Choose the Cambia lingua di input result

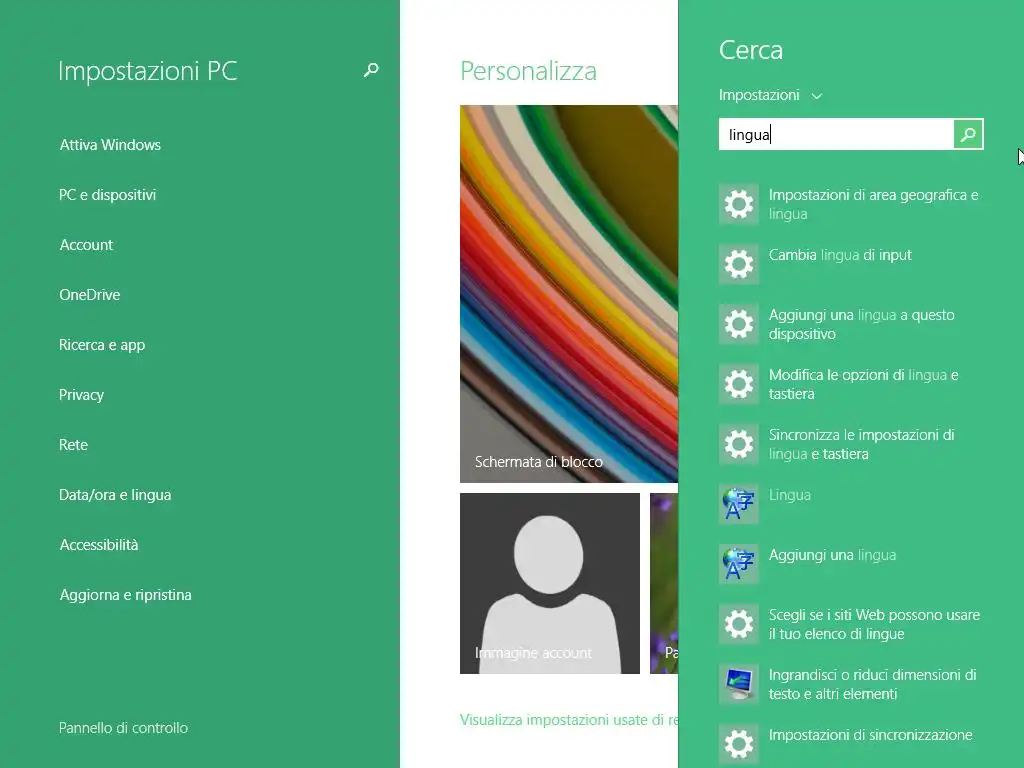pyautogui.click(x=852, y=264)
